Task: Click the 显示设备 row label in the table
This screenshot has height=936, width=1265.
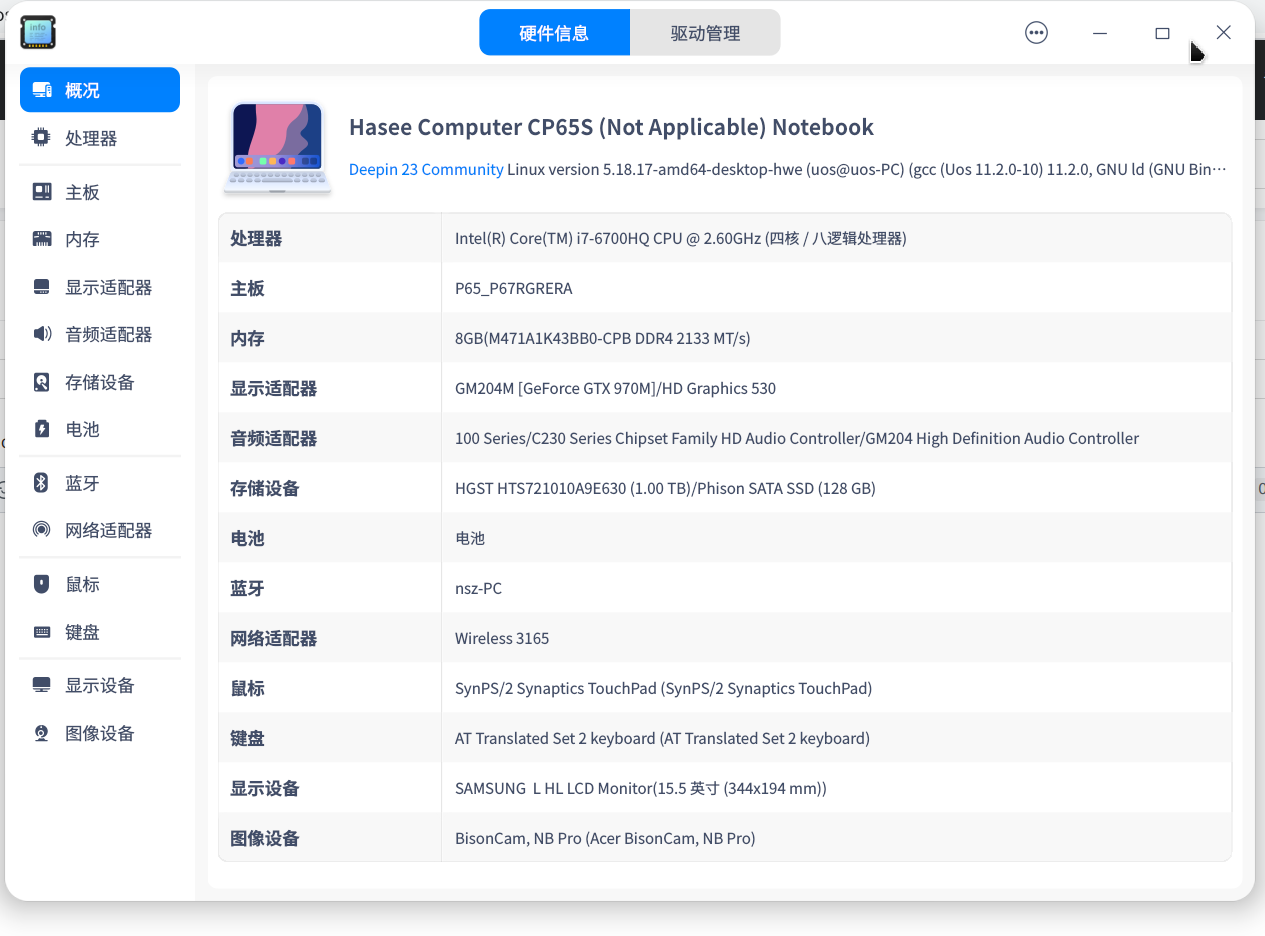Action: (x=265, y=788)
